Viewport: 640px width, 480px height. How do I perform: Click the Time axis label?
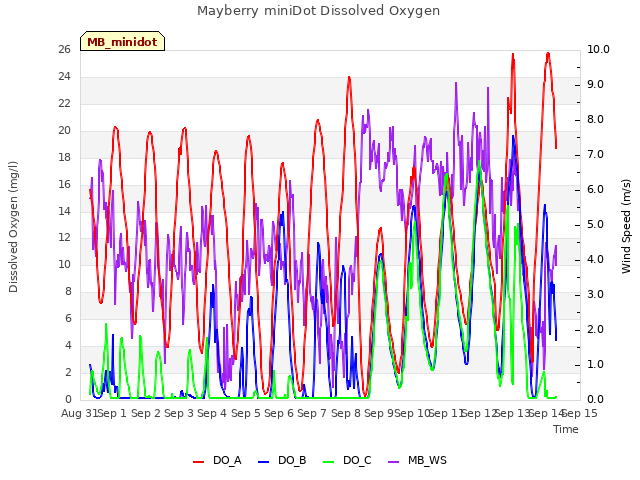[x=566, y=429]
